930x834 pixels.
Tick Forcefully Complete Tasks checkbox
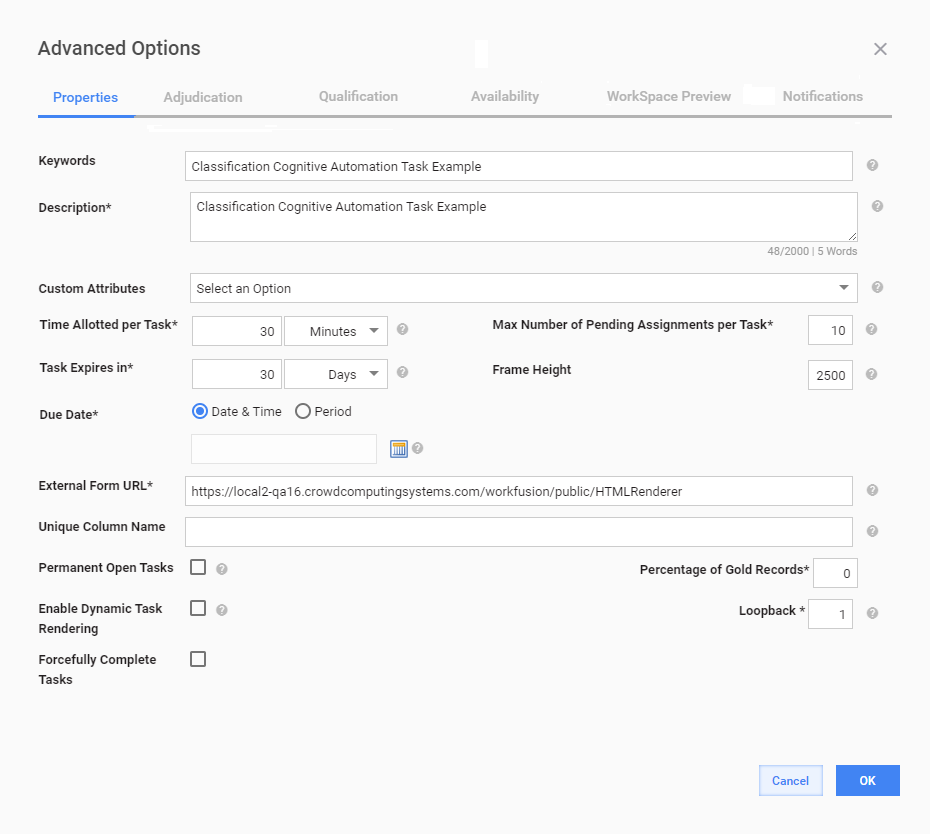pos(198,659)
